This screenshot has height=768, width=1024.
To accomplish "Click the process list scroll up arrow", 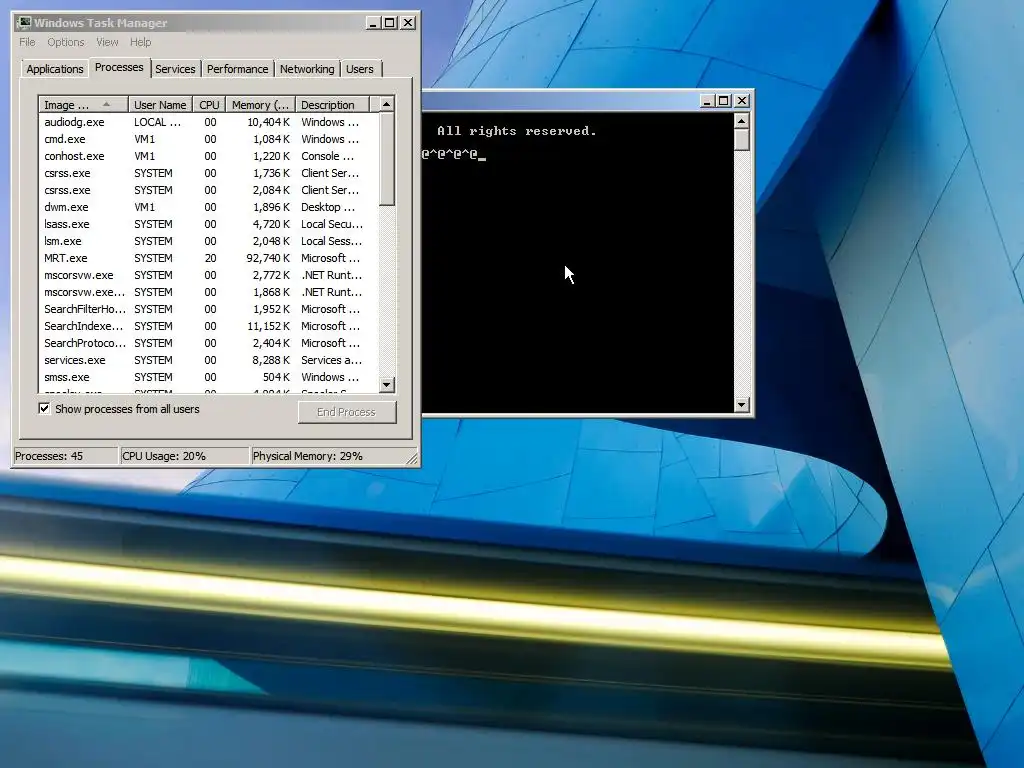I will pos(387,104).
